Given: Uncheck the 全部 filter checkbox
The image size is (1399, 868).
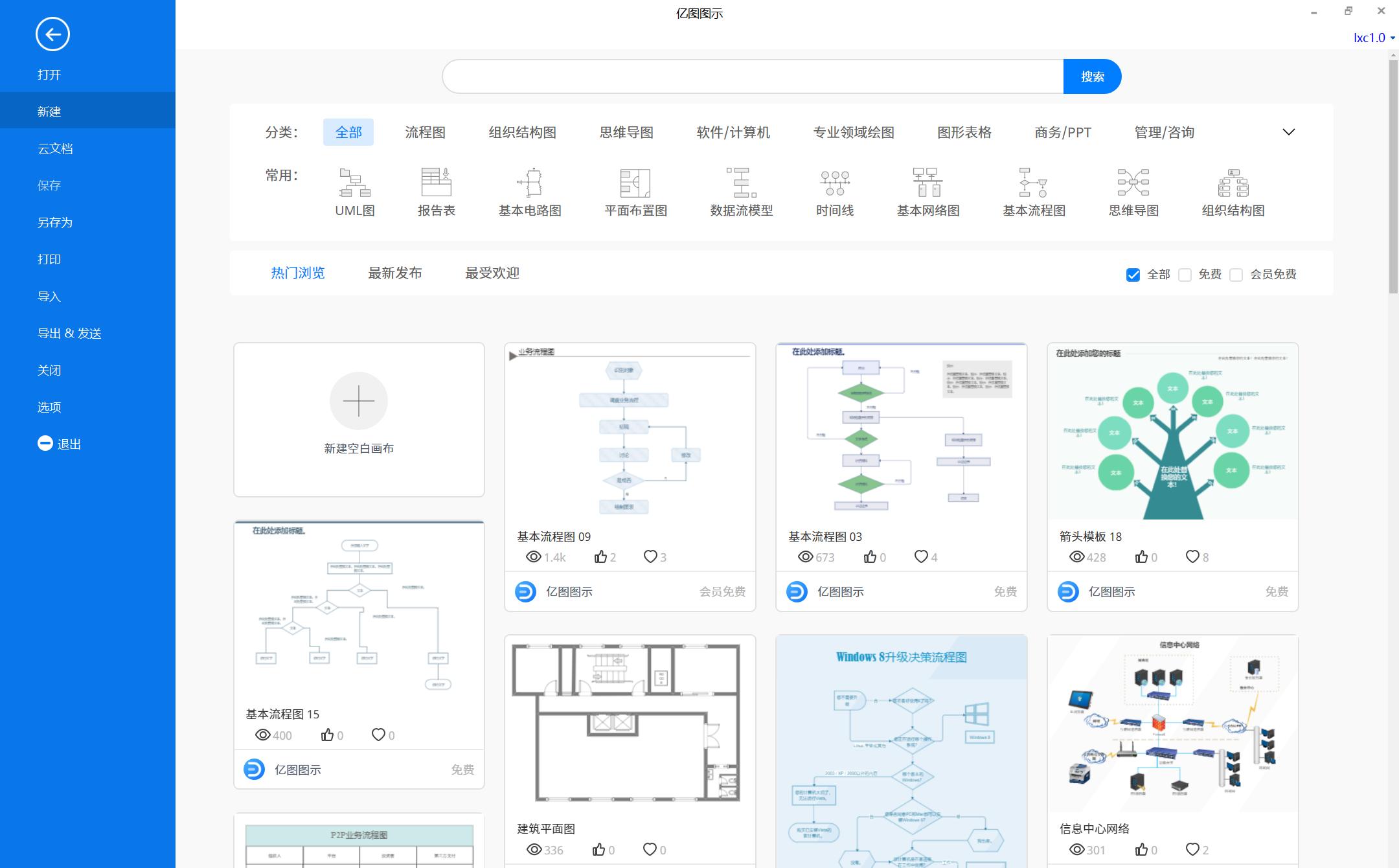Looking at the screenshot, I should (x=1132, y=275).
